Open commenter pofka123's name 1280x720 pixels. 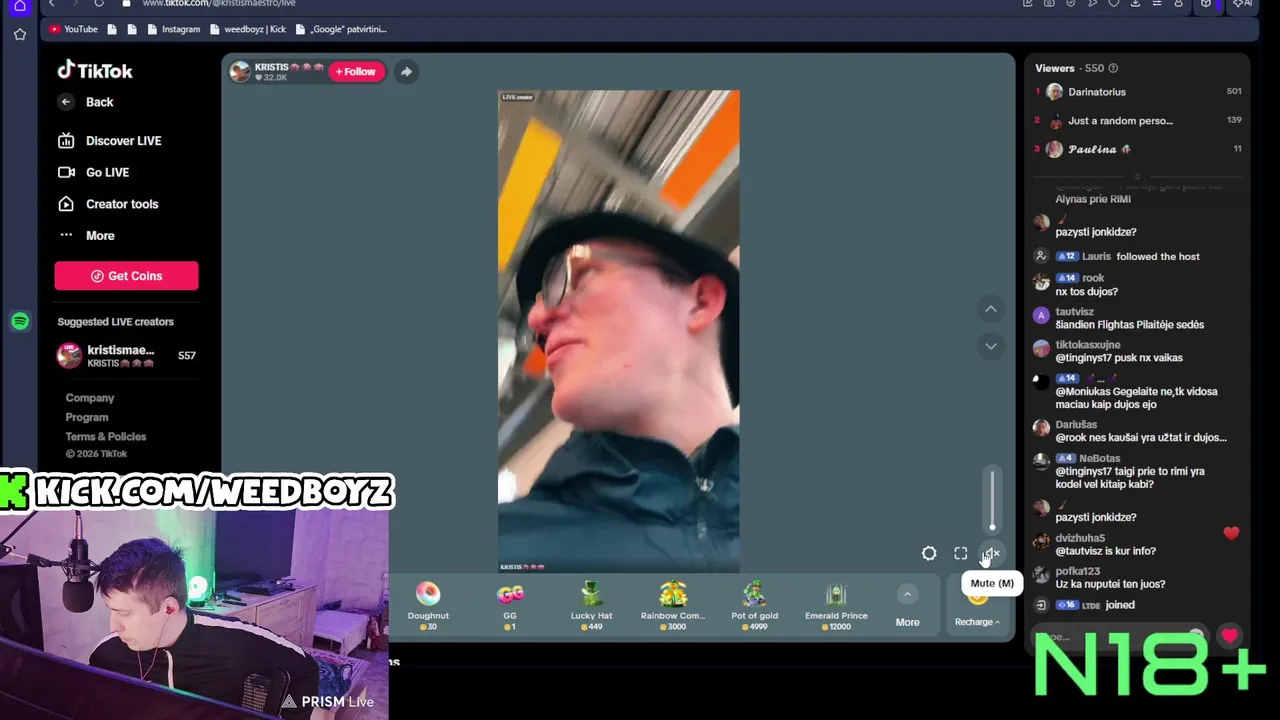(1078, 571)
